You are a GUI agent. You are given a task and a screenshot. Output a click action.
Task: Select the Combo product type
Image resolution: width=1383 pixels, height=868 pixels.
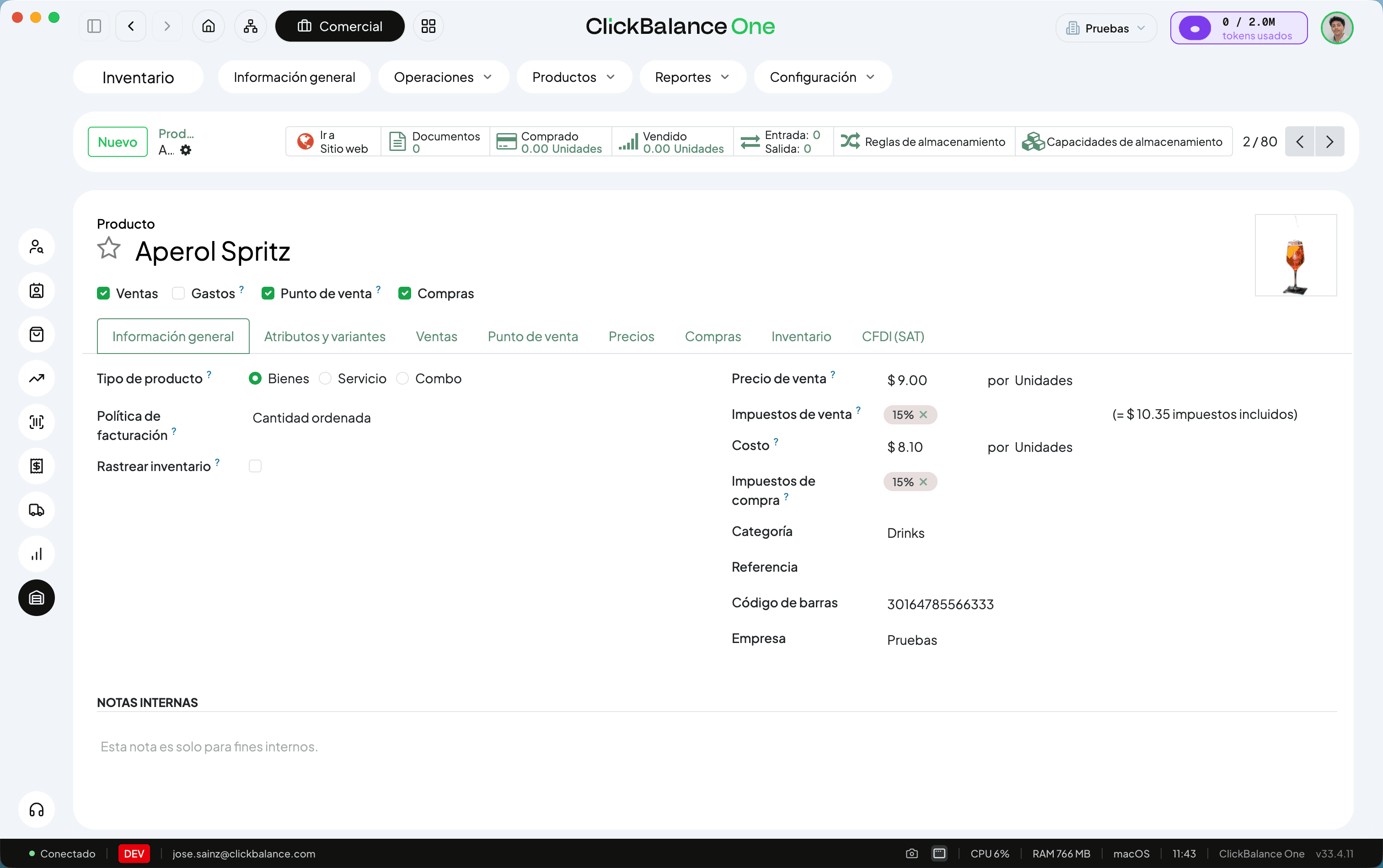pyautogui.click(x=402, y=378)
